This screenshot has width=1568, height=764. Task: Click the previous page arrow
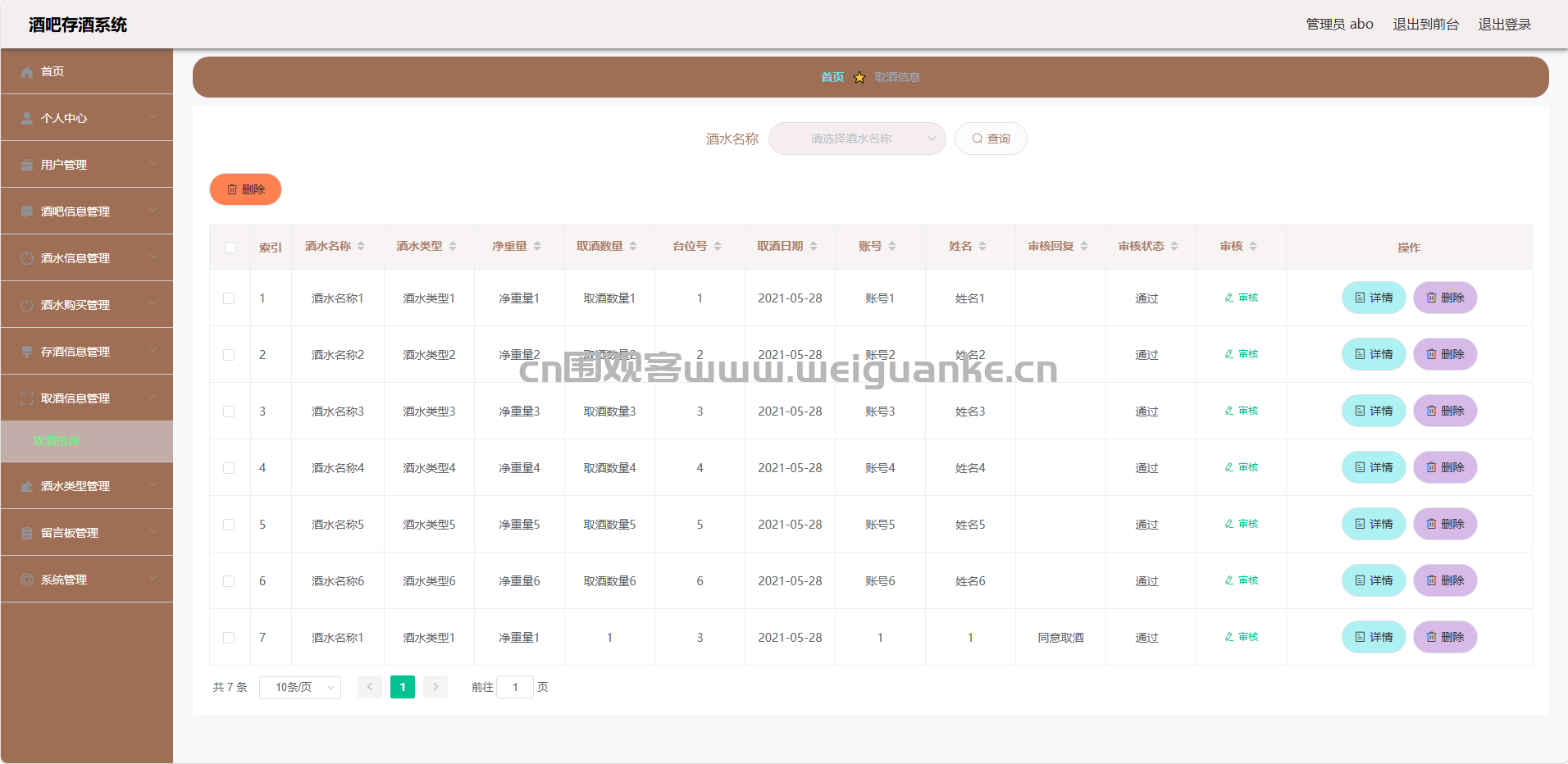click(370, 687)
